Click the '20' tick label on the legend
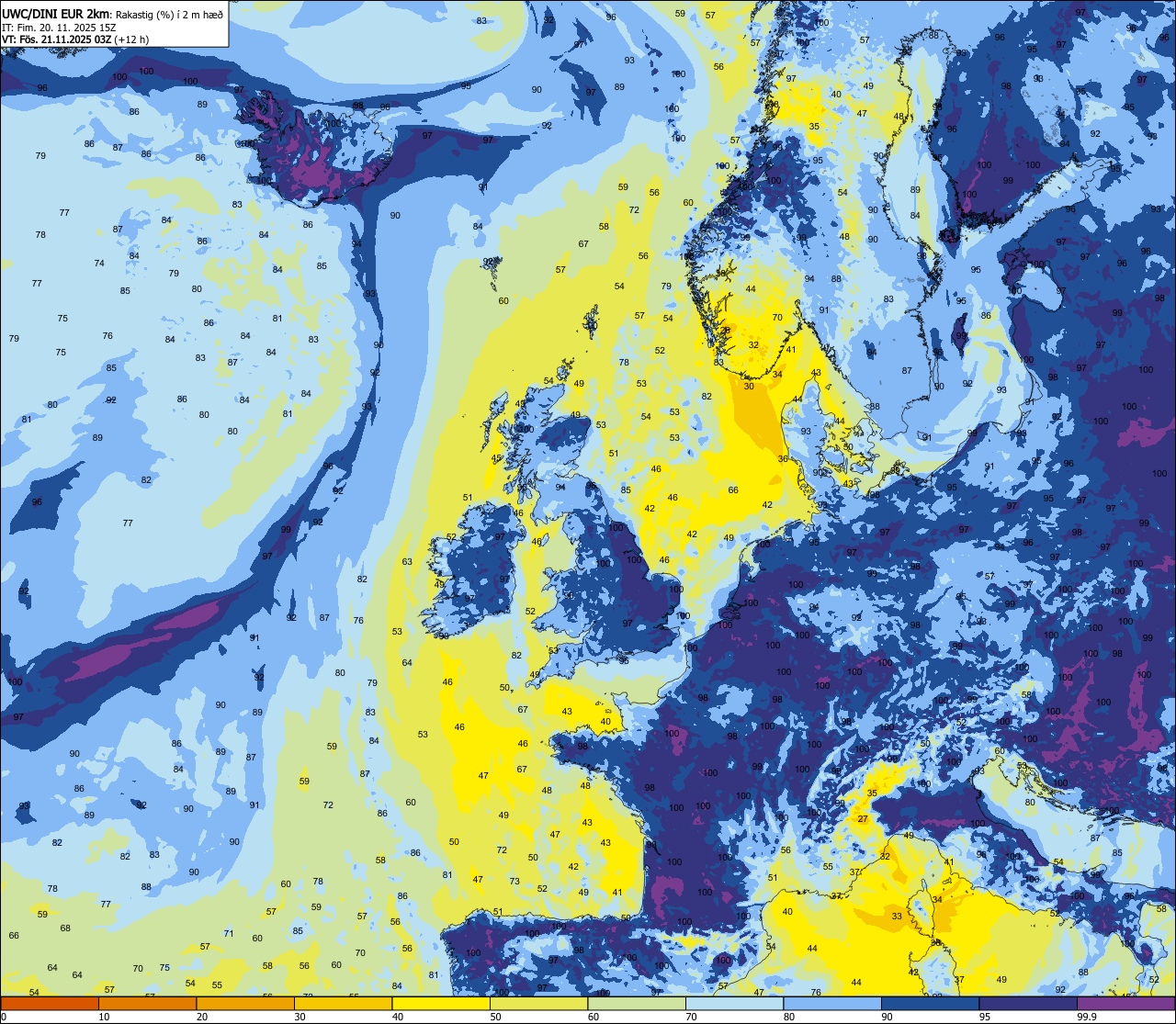Image resolution: width=1176 pixels, height=1024 pixels. pyautogui.click(x=201, y=1017)
